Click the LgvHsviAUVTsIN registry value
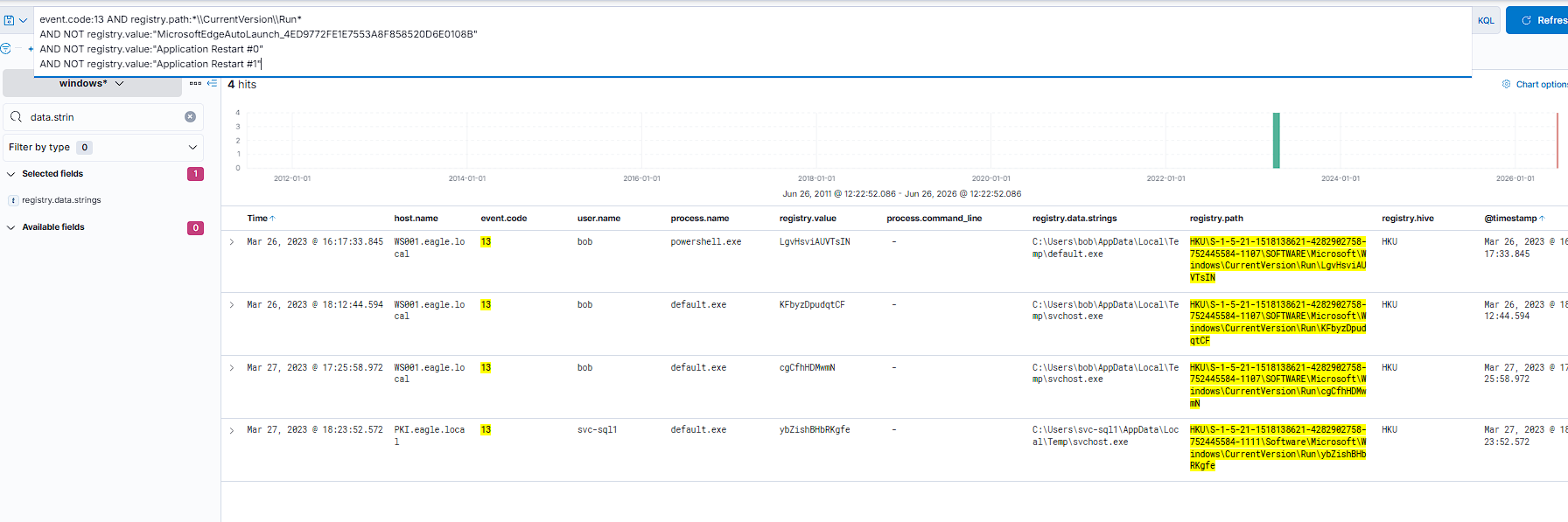 tap(815, 242)
